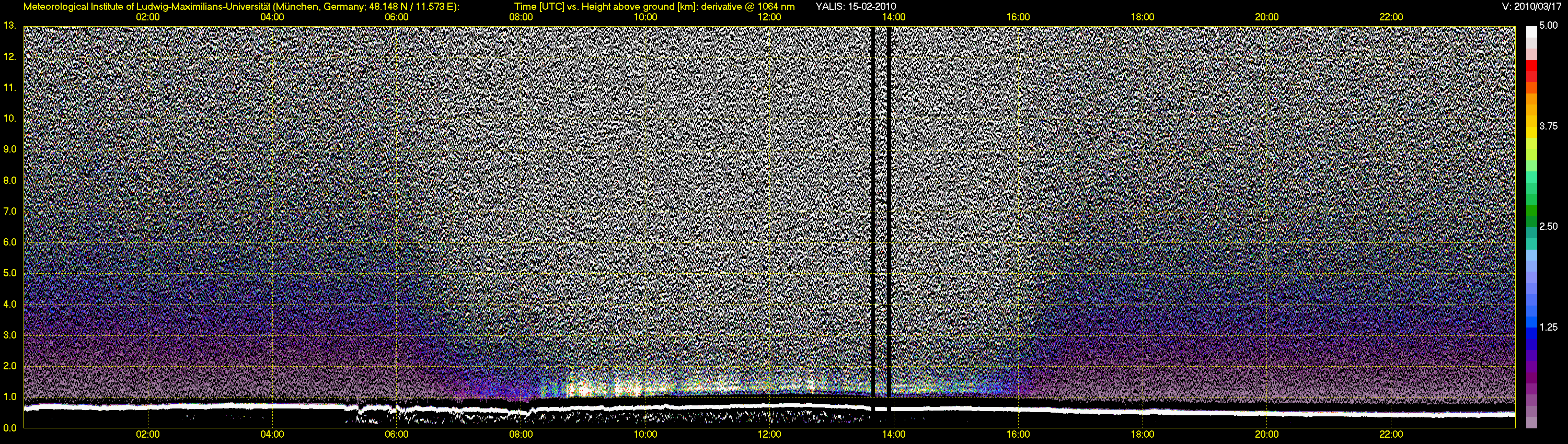The width and height of the screenshot is (1568, 444).
Task: Click the 2.50 colorbar scale value
Action: tap(1549, 226)
